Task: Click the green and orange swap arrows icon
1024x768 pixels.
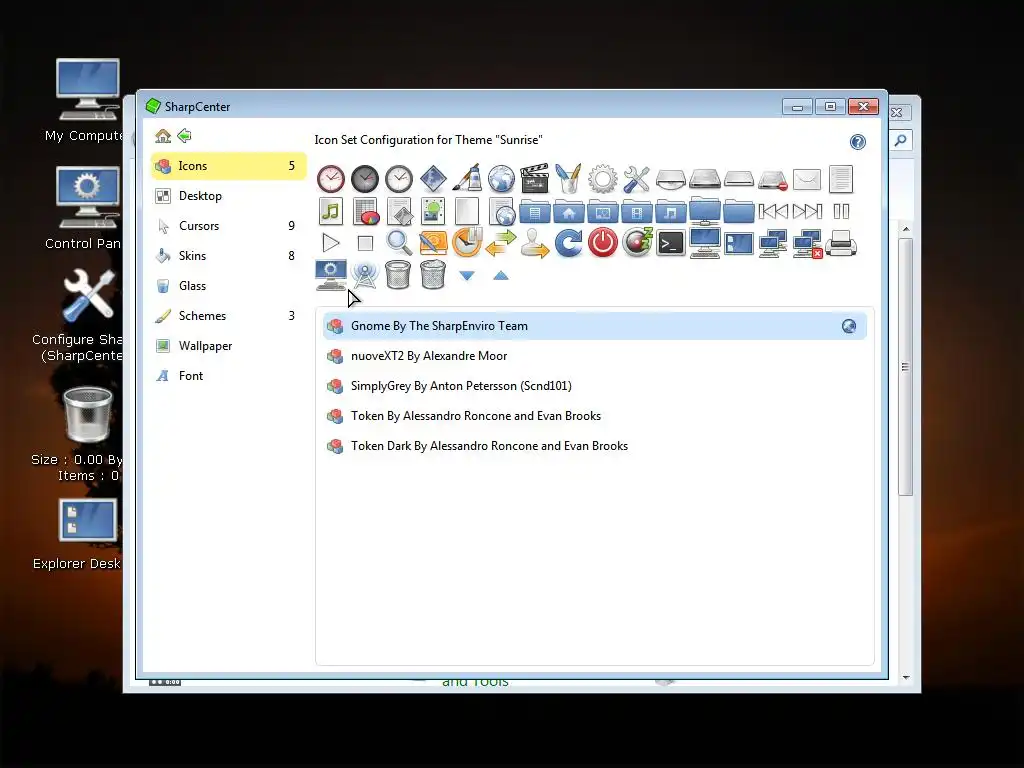Action: click(501, 243)
